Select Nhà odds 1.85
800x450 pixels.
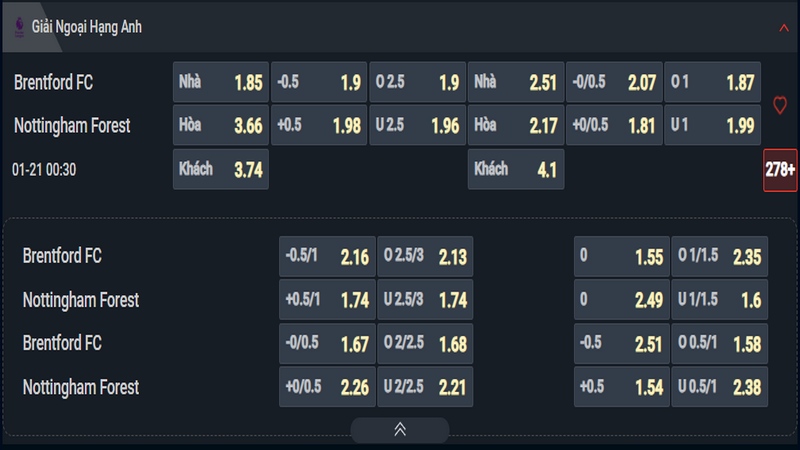click(x=221, y=82)
